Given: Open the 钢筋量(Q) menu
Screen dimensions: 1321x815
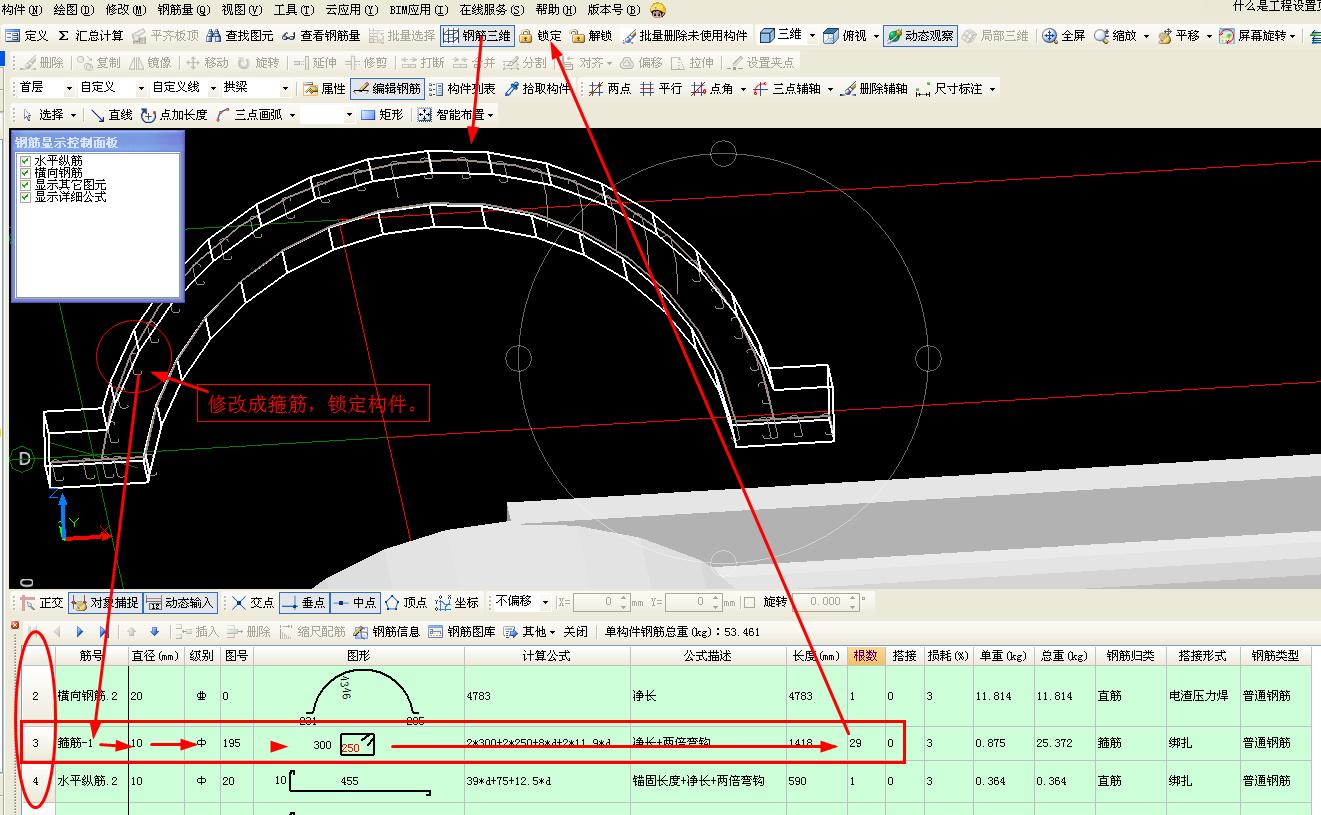Looking at the screenshot, I should tap(183, 9).
